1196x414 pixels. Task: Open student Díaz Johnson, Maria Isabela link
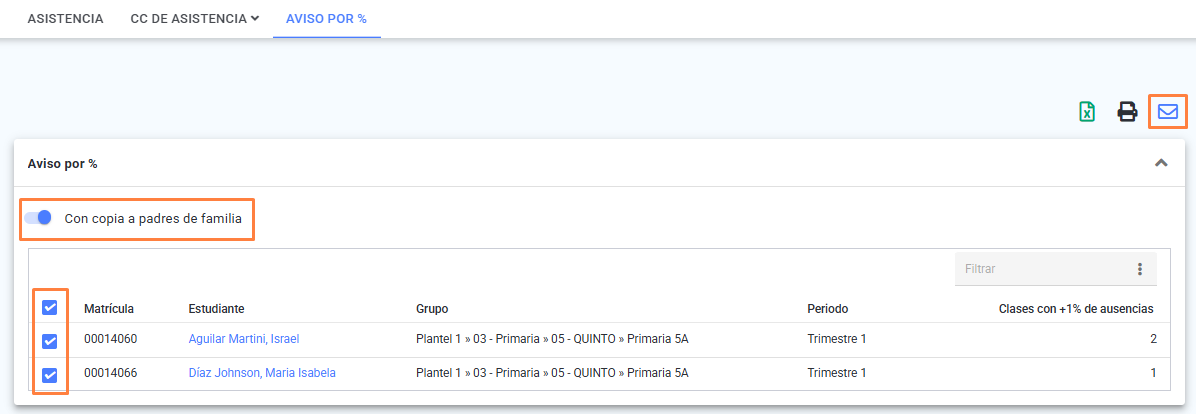[262, 373]
